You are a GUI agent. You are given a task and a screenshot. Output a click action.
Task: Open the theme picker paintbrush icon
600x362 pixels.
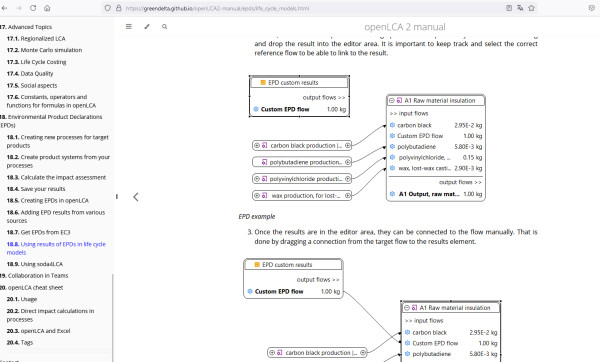coord(147,26)
